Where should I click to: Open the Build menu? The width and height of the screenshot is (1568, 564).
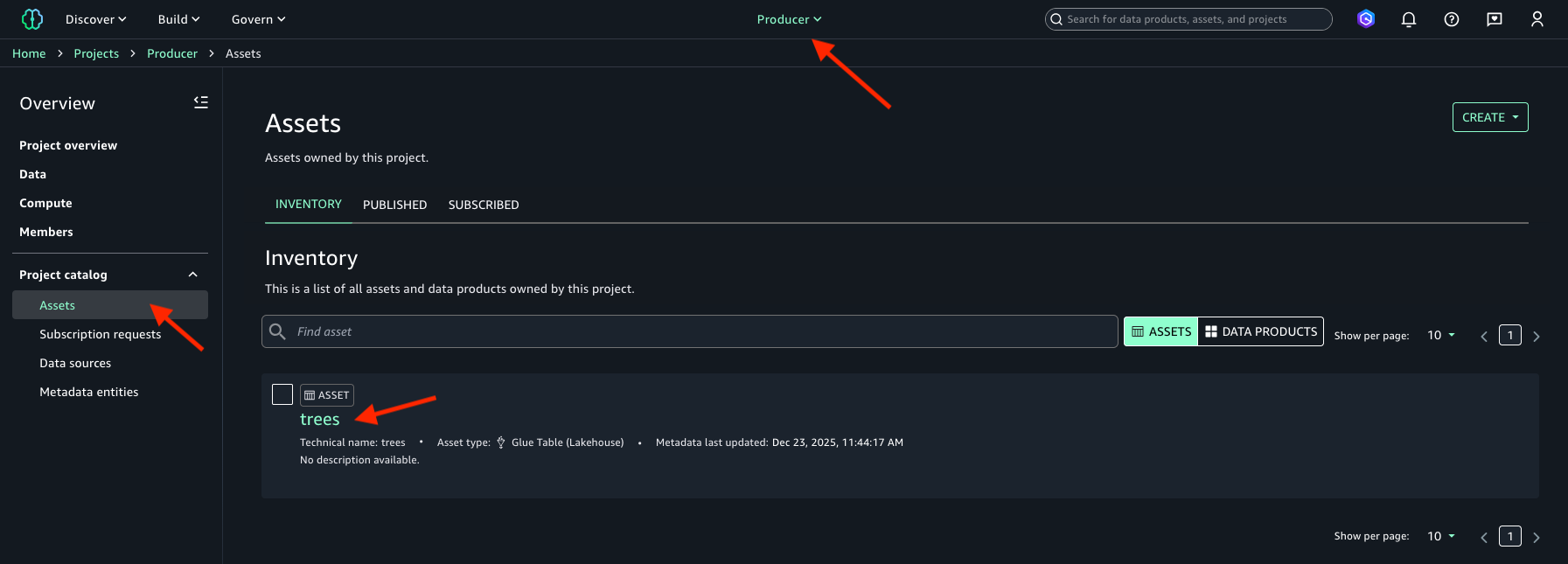[x=179, y=19]
